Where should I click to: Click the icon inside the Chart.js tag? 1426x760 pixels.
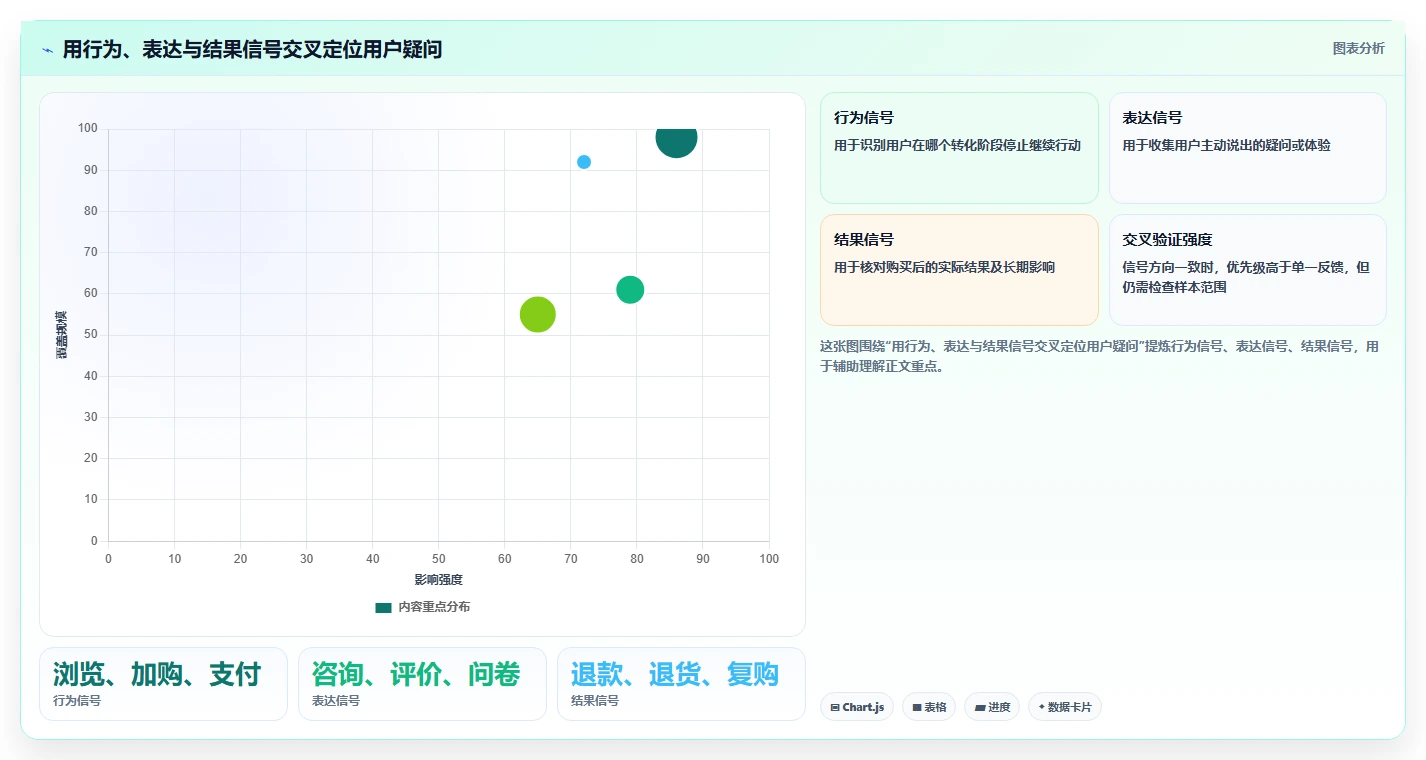(835, 707)
